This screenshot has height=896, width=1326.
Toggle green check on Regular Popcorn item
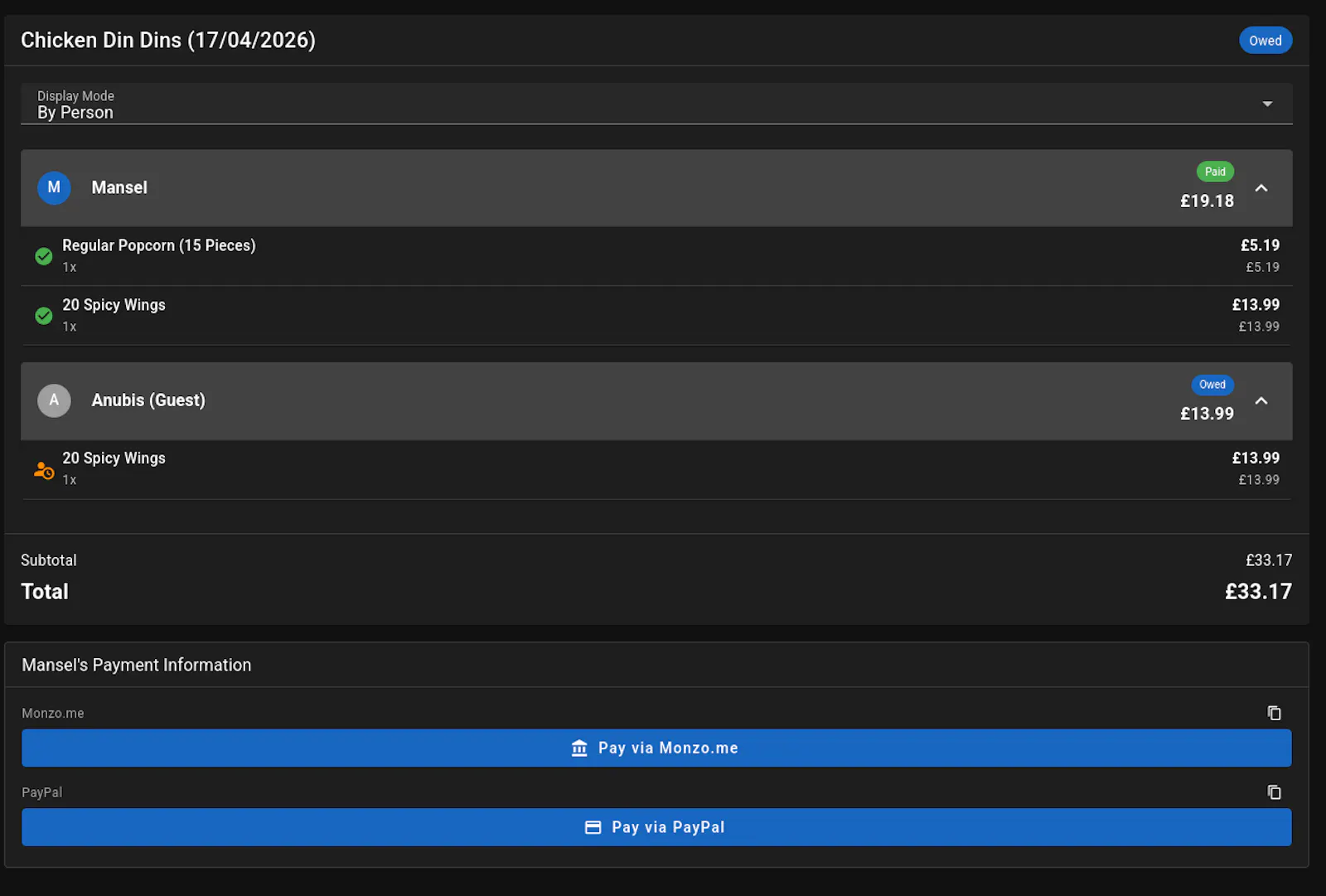pyautogui.click(x=44, y=256)
